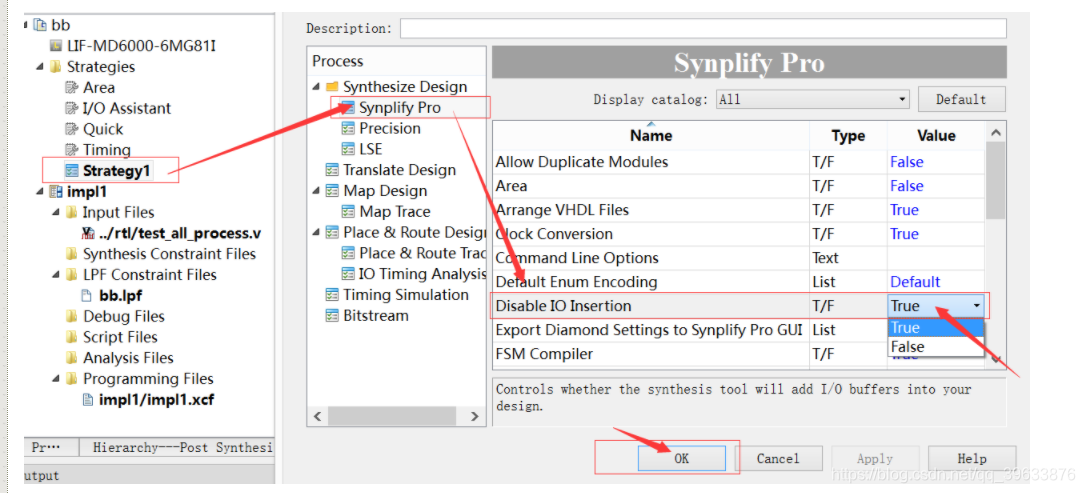Click the Debug Files folder icon
The width and height of the screenshot is (1085, 493).
tap(72, 316)
